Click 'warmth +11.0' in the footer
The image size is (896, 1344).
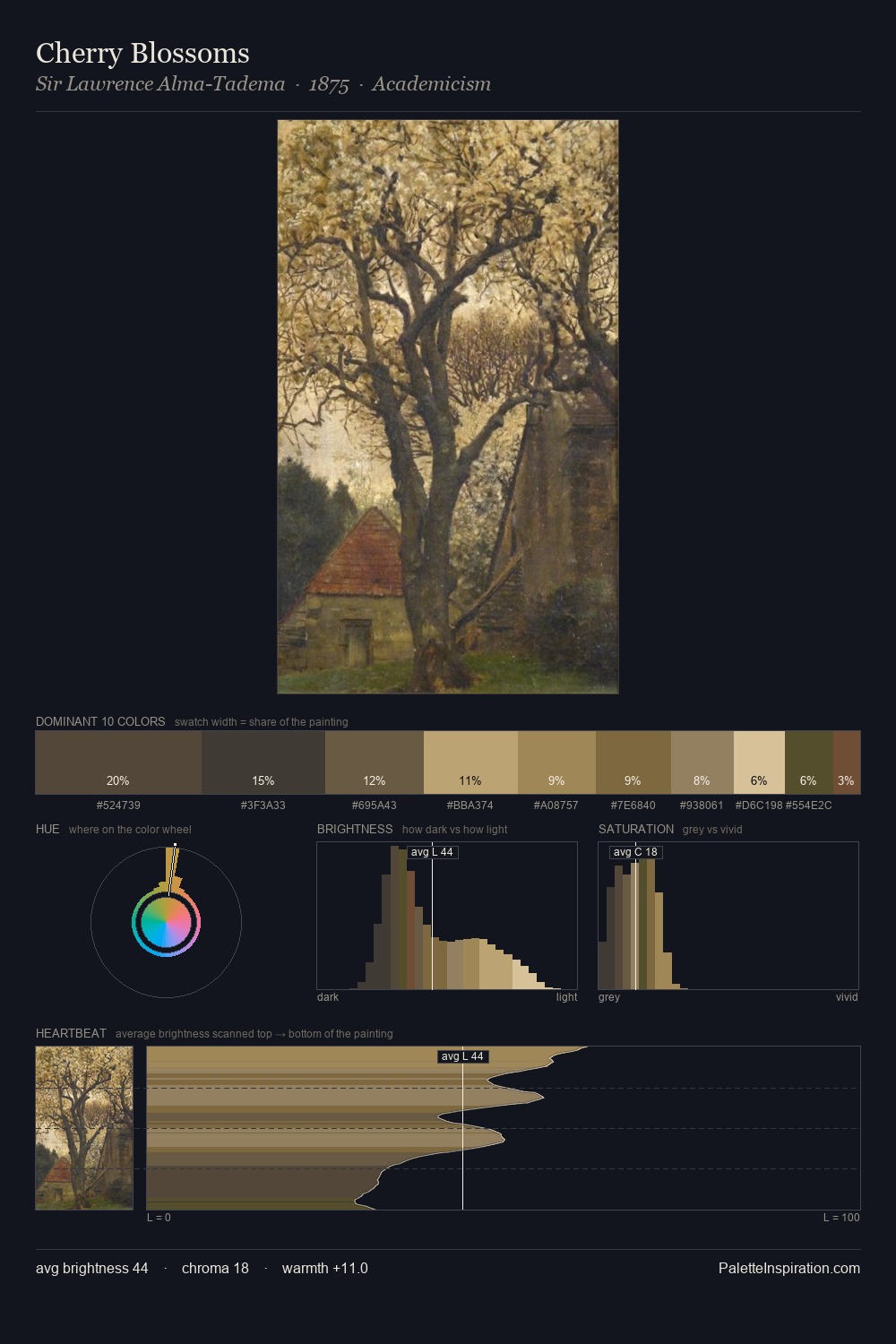(325, 1268)
